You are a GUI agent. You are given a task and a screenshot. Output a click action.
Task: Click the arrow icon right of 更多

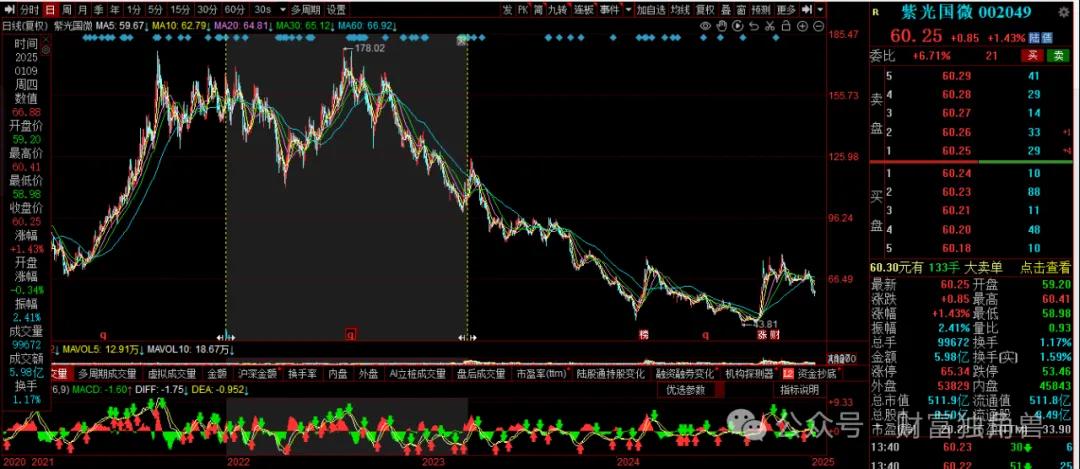[x=807, y=10]
